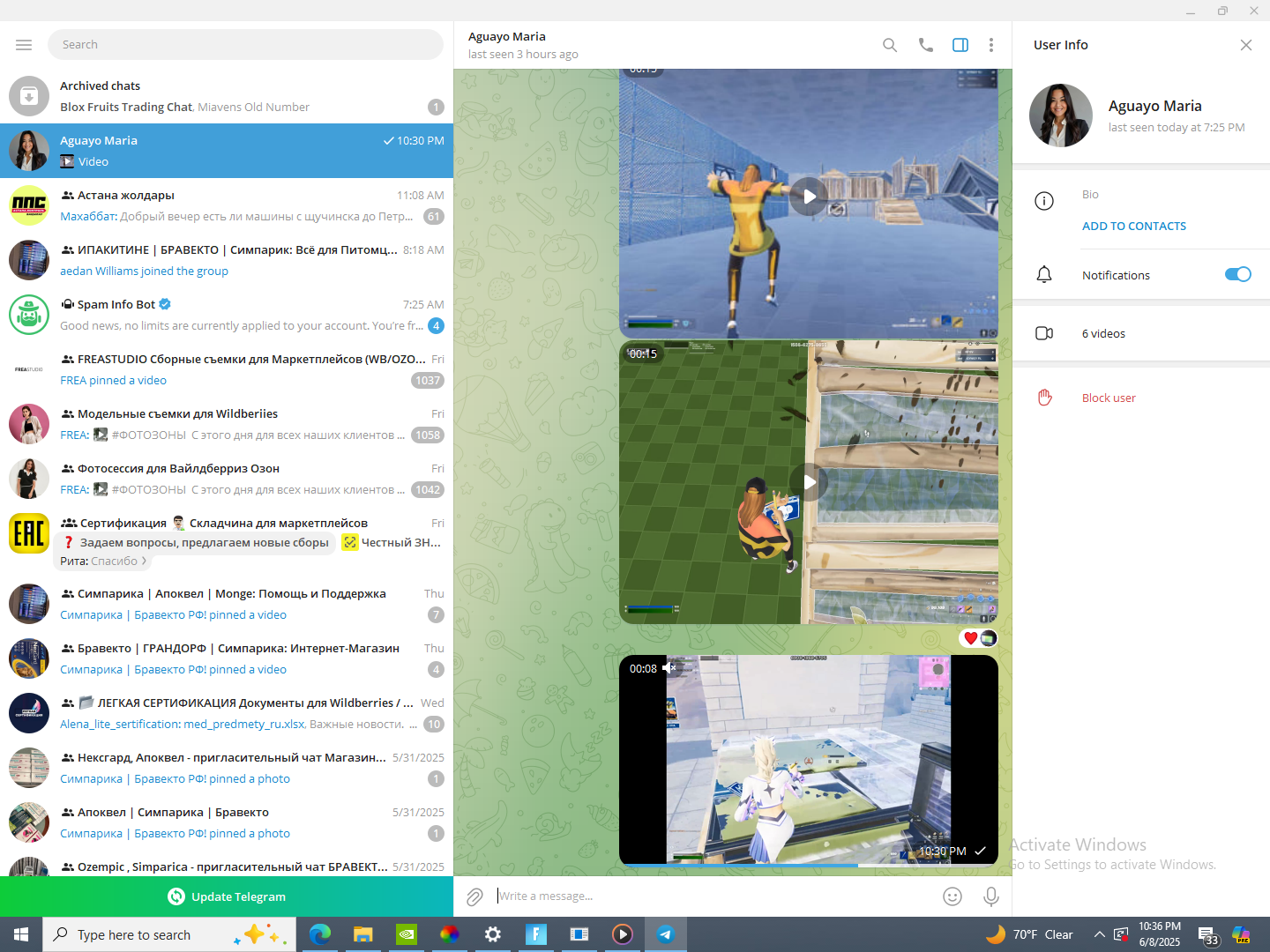Toggle Notifications switch off
The height and width of the screenshot is (952, 1270).
[1238, 274]
